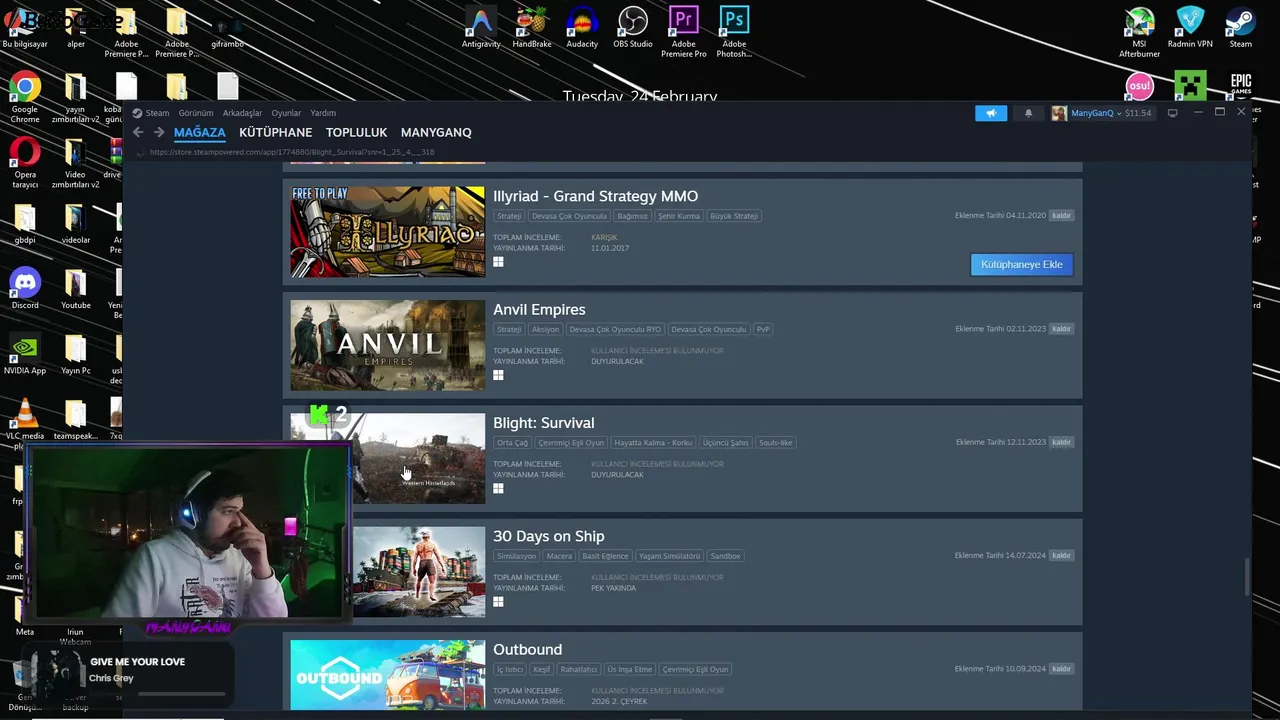Open the Youtube folder on desktop
Screen dimensions: 1280x720
(x=76, y=290)
